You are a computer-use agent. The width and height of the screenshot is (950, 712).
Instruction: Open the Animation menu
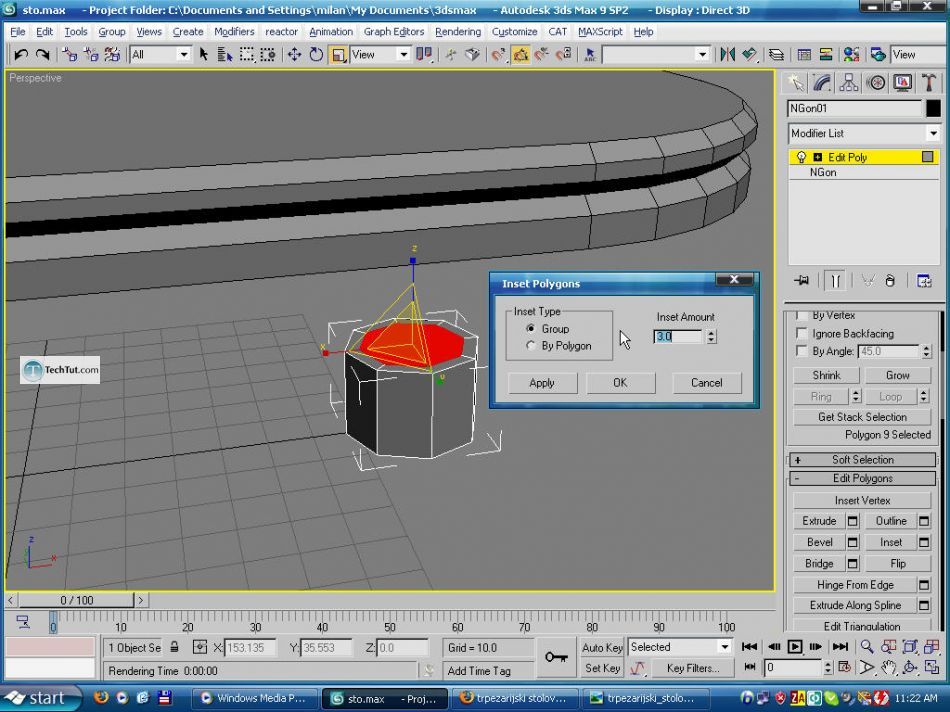(331, 32)
